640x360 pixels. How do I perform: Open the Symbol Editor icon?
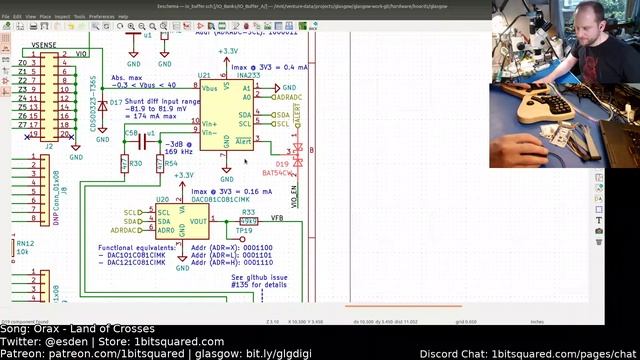pyautogui.click(x=200, y=26)
